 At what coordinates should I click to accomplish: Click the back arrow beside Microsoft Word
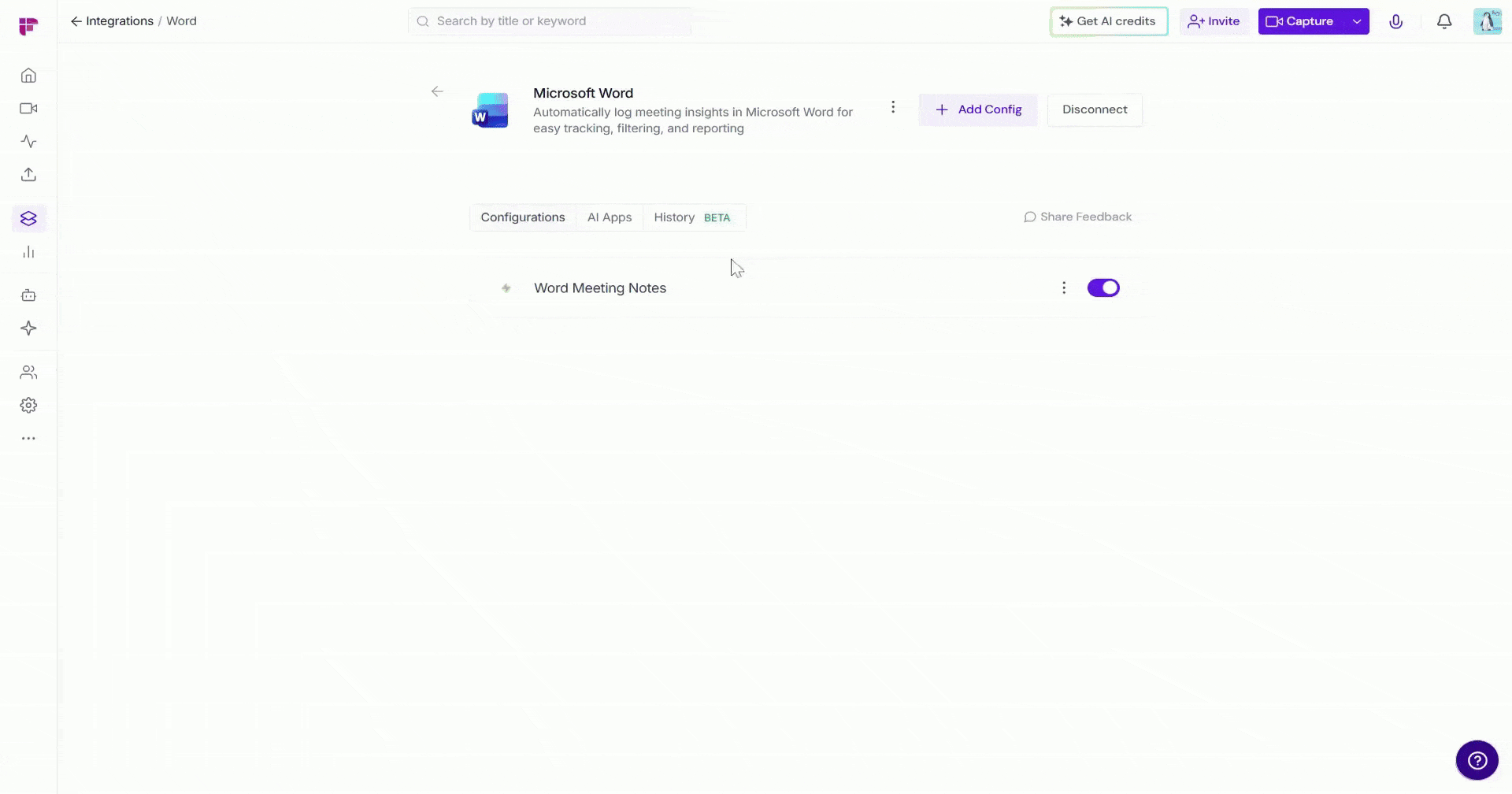tap(437, 92)
